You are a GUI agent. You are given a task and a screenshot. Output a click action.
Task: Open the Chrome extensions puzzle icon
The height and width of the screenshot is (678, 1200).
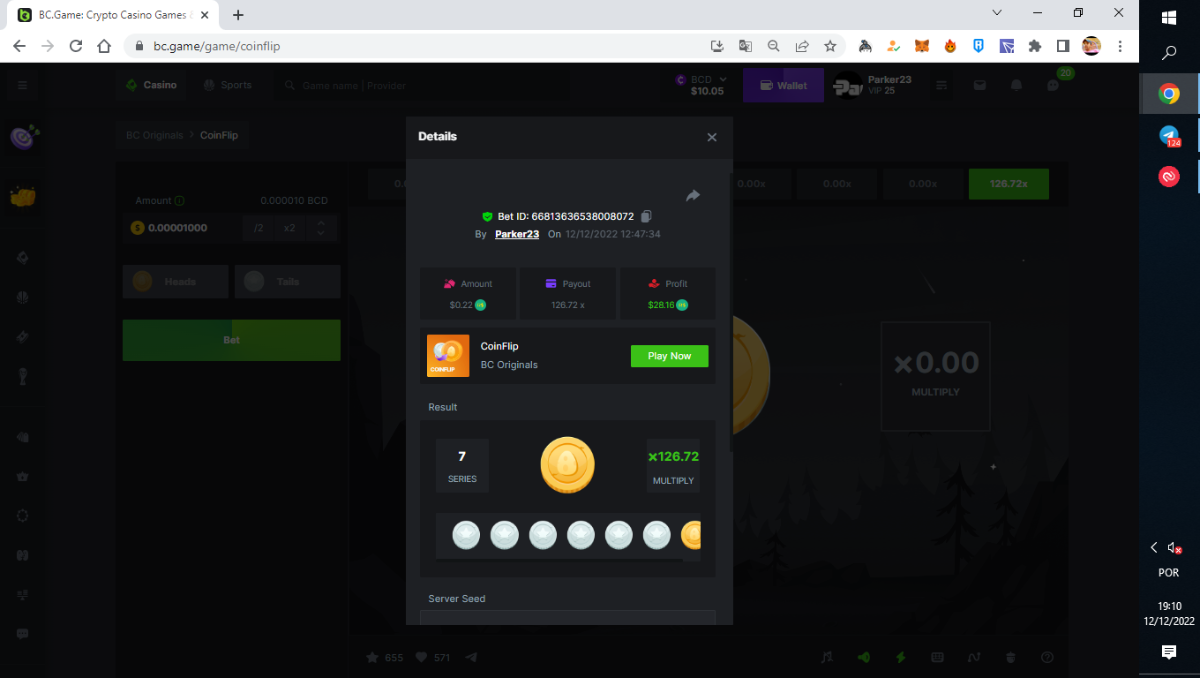[1035, 46]
